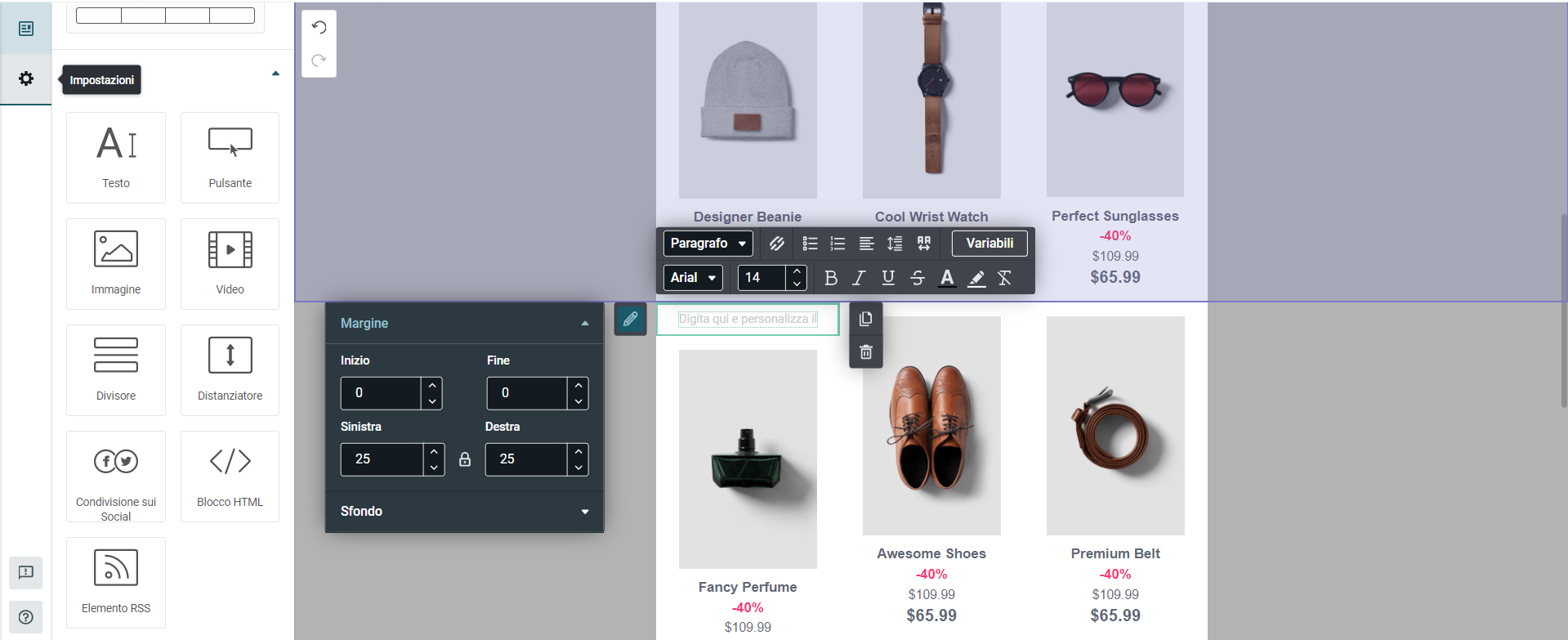Switch to the content blocks tab
Screen dimensions: 1568x640
click(x=26, y=29)
